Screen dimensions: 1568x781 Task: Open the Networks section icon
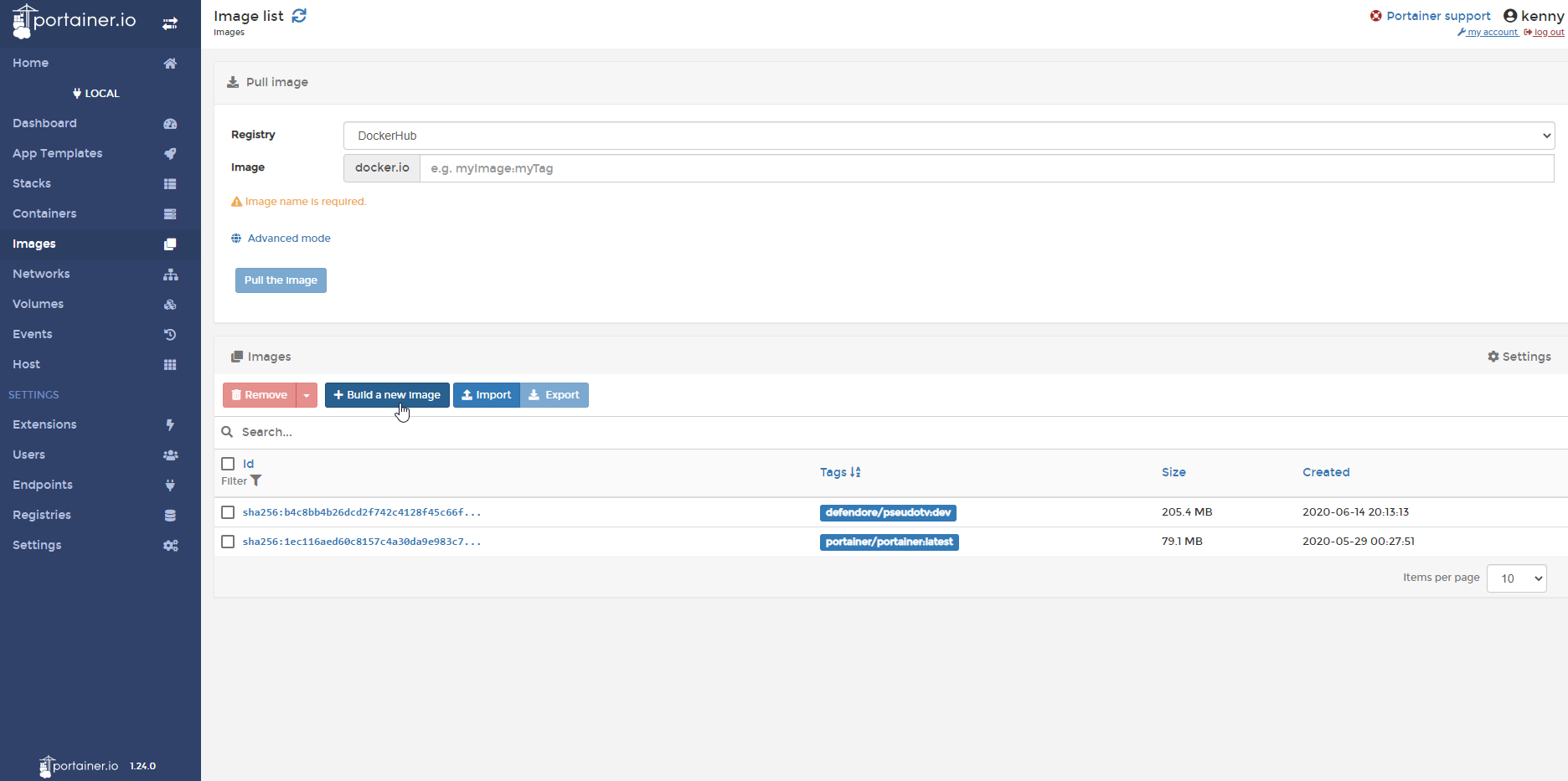170,274
